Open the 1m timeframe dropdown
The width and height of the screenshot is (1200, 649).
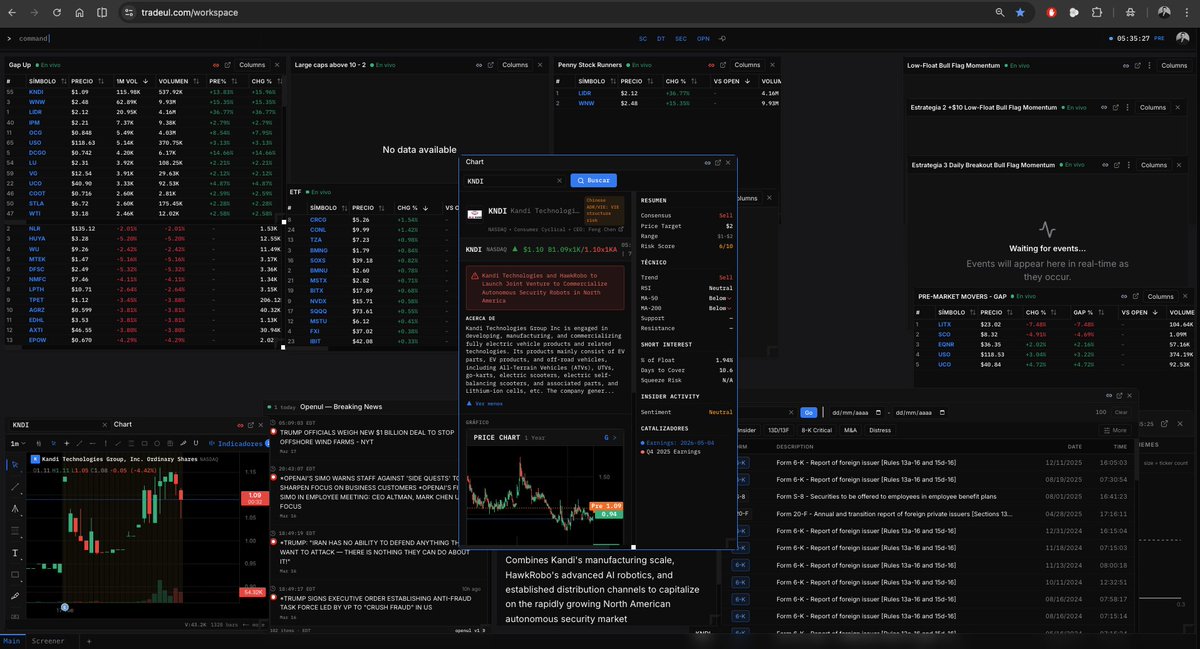click(17, 443)
